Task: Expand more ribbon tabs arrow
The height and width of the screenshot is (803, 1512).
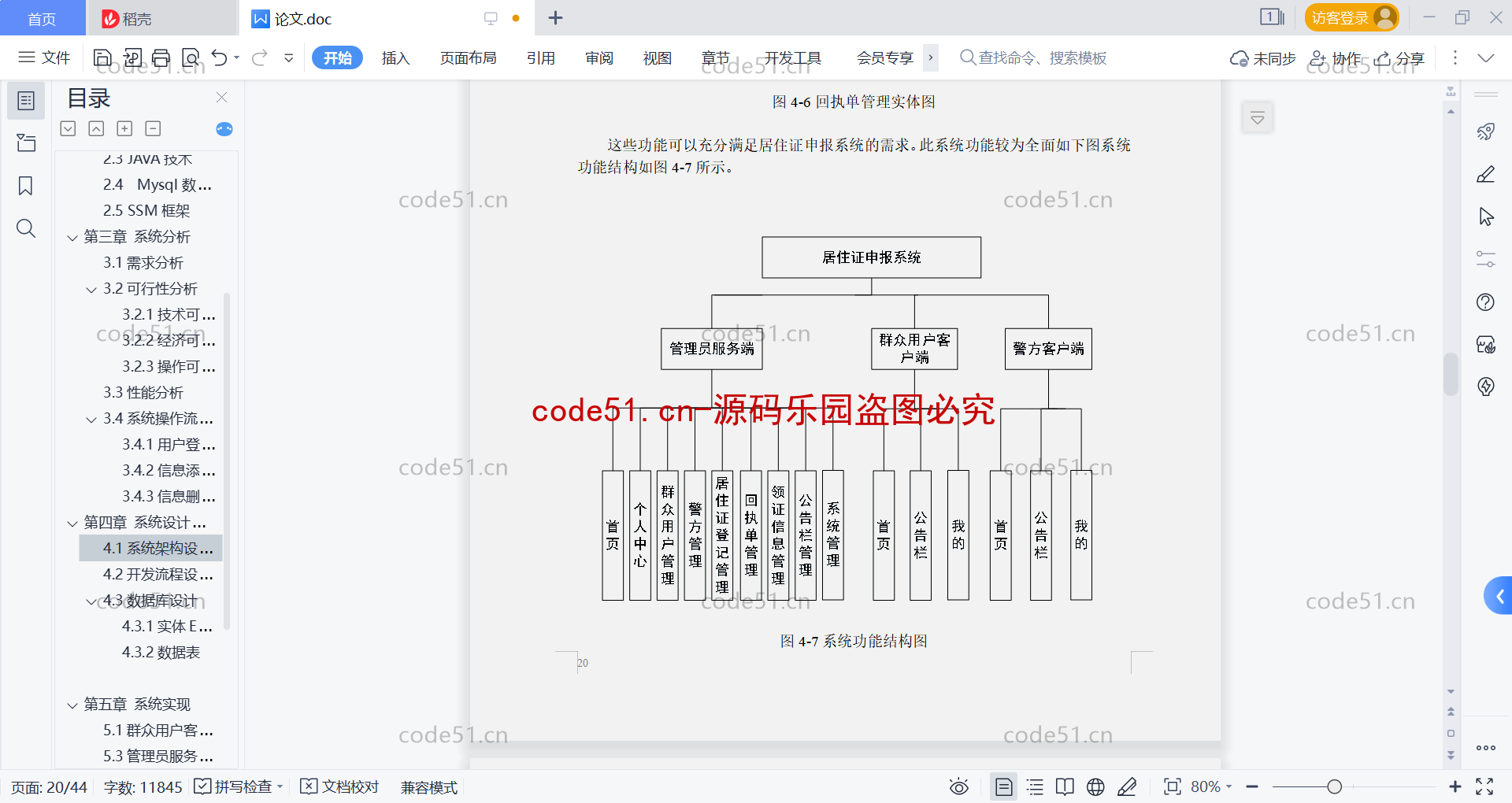Action: pos(931,57)
